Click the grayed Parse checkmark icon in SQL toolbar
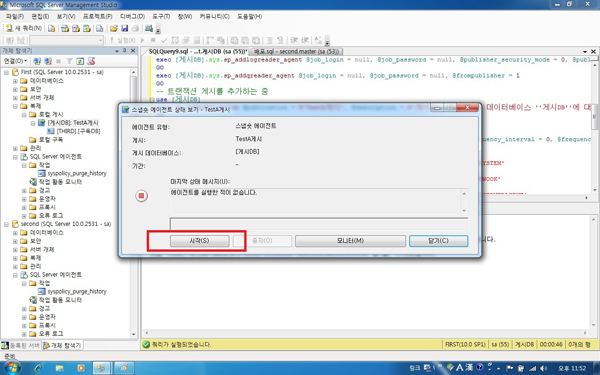The width and height of the screenshot is (600, 375). pos(164,40)
